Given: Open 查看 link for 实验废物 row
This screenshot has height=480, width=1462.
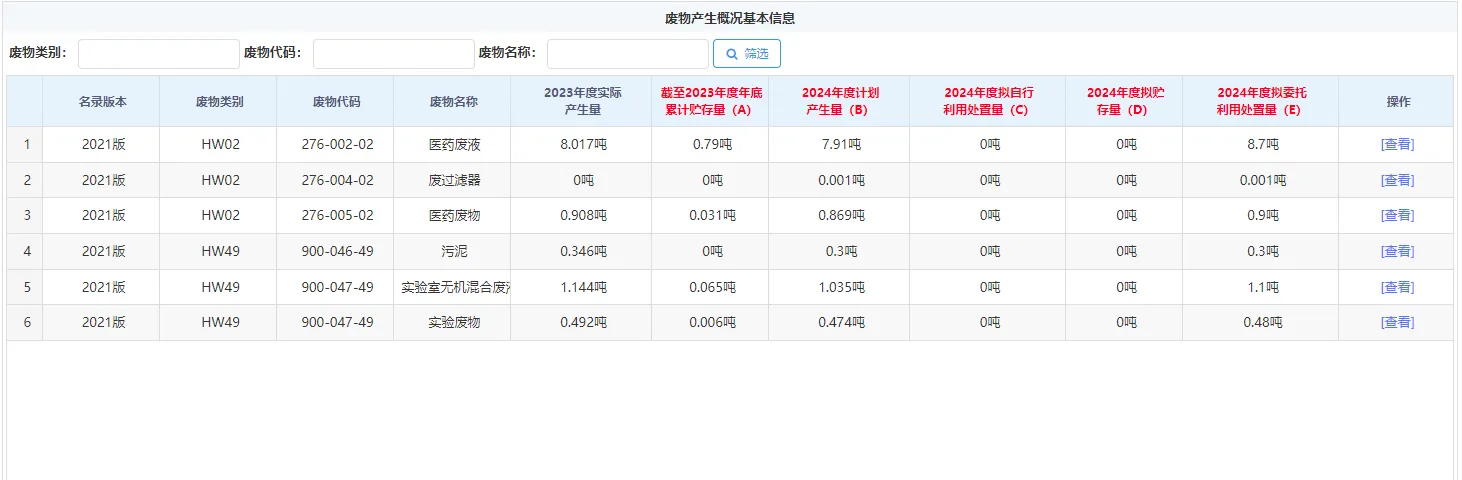Looking at the screenshot, I should [1397, 322].
